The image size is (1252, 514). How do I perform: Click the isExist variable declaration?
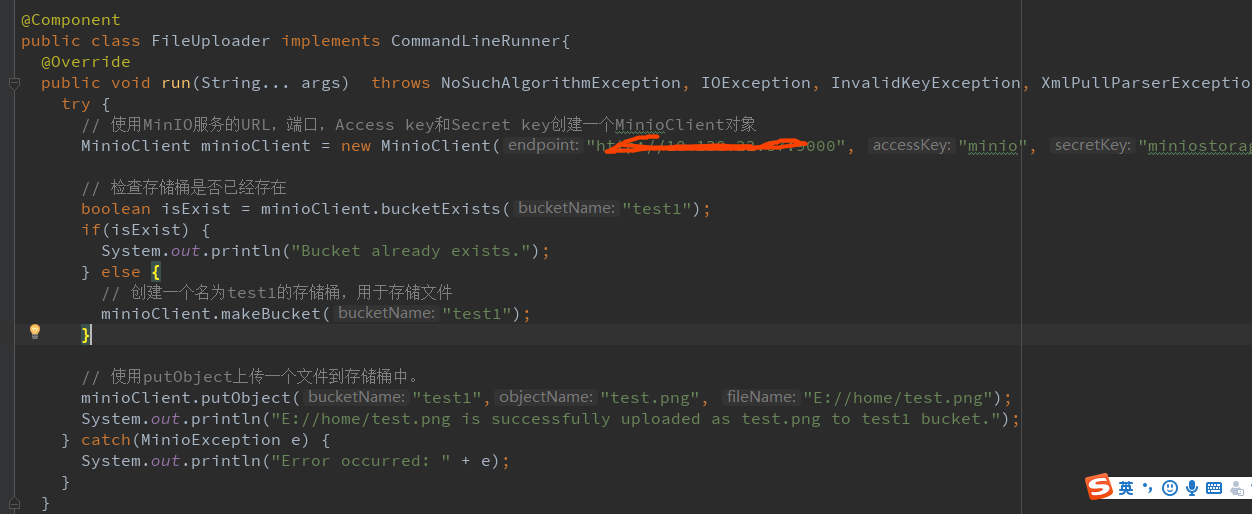click(196, 209)
